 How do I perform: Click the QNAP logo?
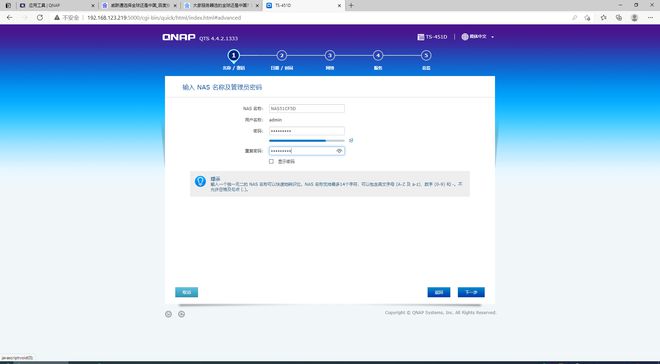179,37
